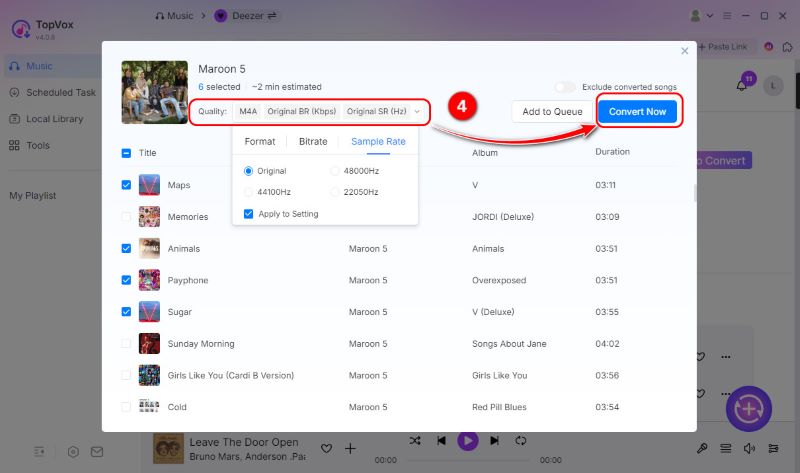The width and height of the screenshot is (800, 473).
Task: Toggle repeat mode icon
Action: (x=520, y=440)
